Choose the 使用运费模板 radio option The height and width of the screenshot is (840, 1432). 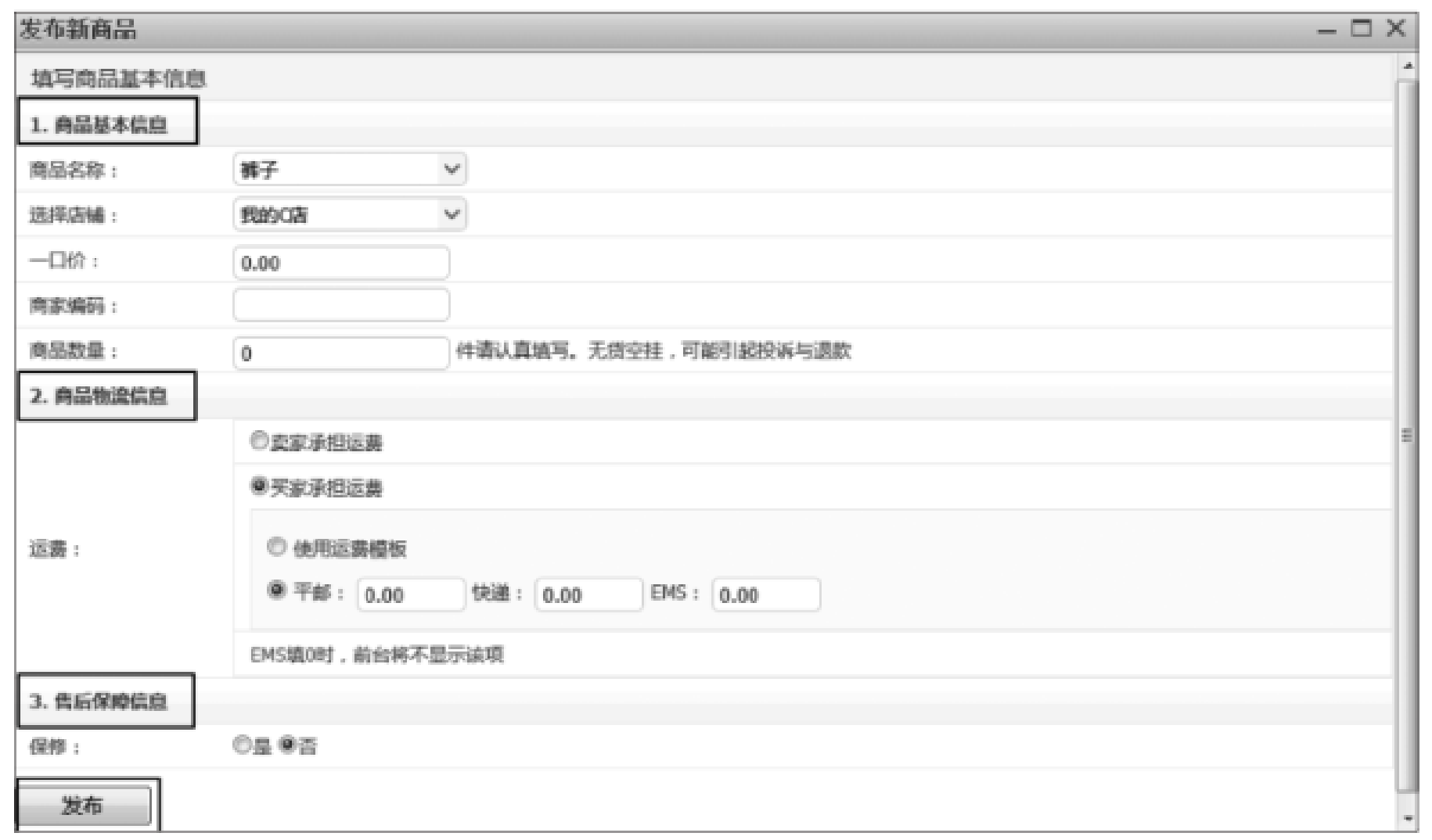276,547
